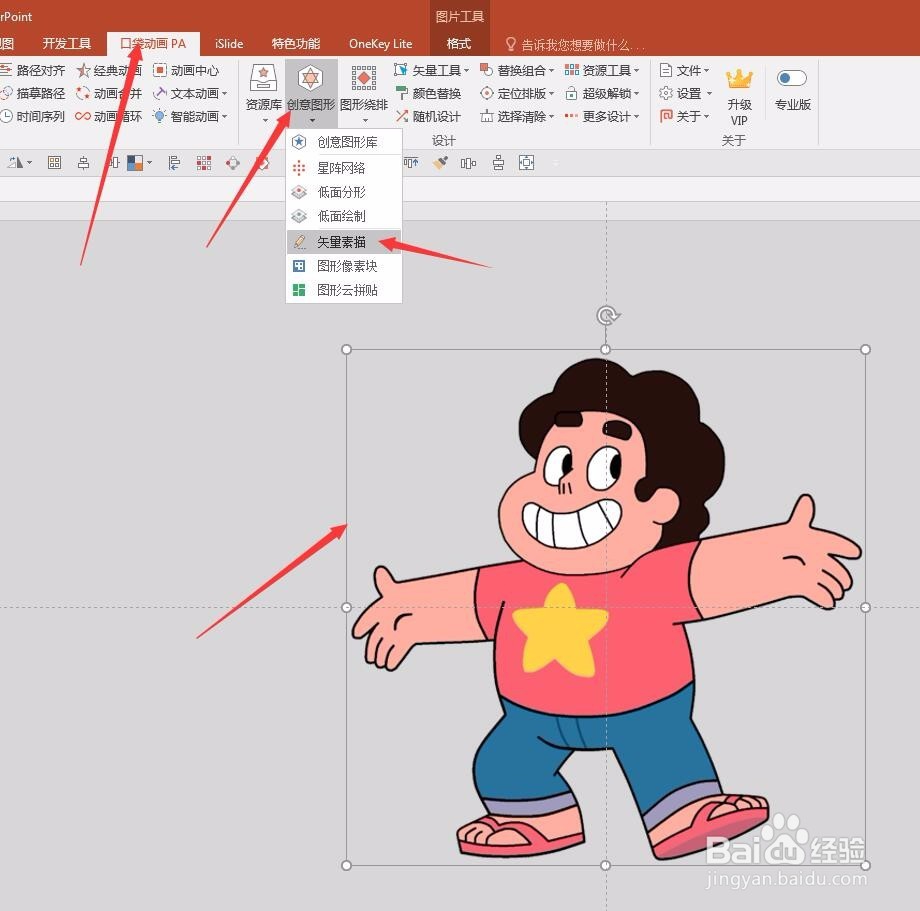Open 时间序列 time sequence tool
Image resolution: width=920 pixels, height=911 pixels.
pos(33,116)
